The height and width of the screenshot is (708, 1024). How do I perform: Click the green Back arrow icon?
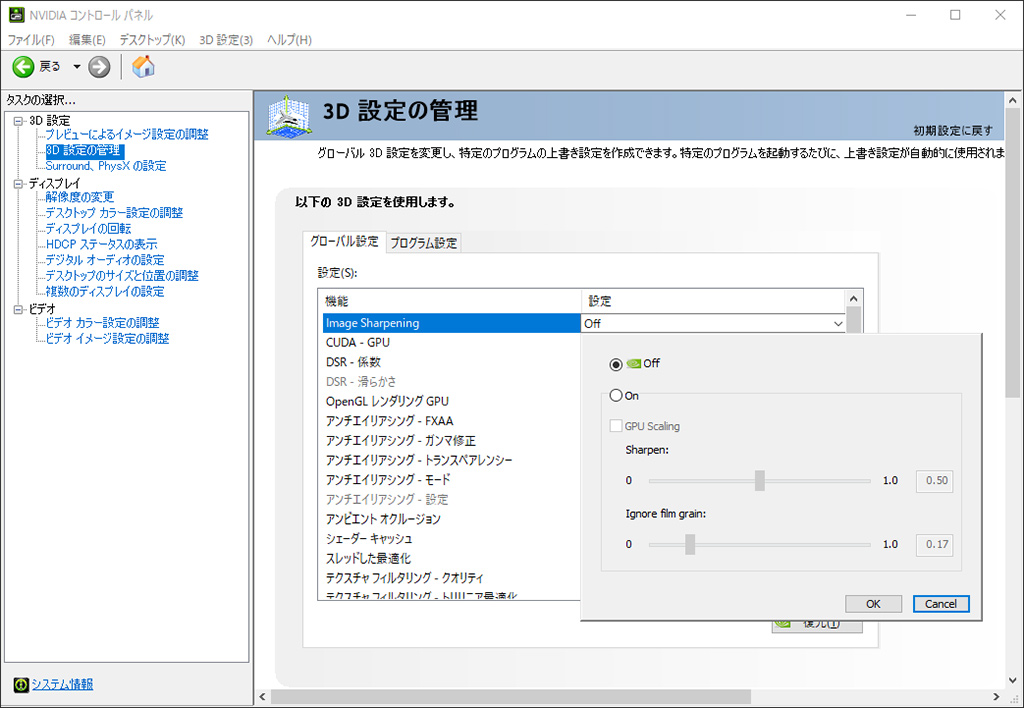[x=24, y=67]
